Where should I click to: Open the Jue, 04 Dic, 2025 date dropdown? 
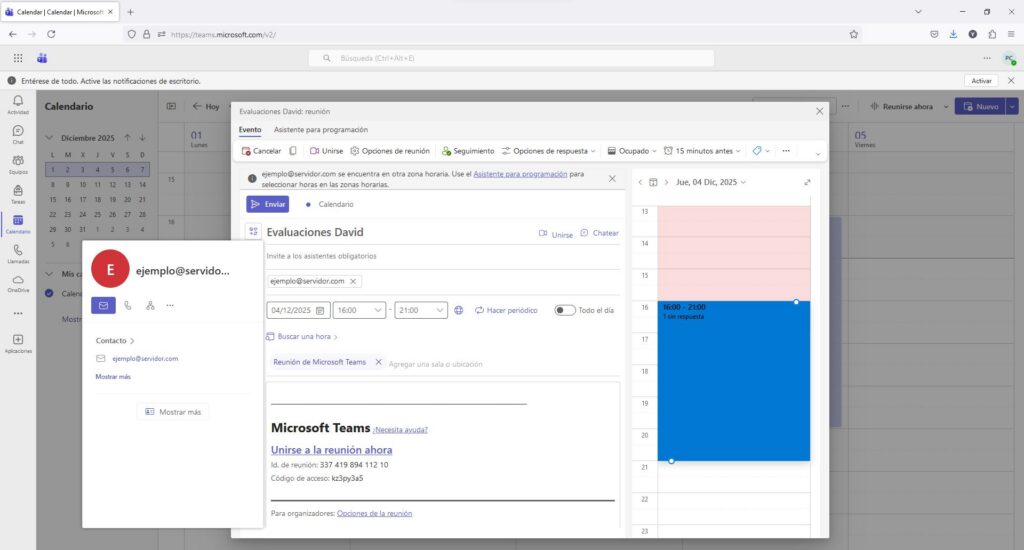(711, 182)
